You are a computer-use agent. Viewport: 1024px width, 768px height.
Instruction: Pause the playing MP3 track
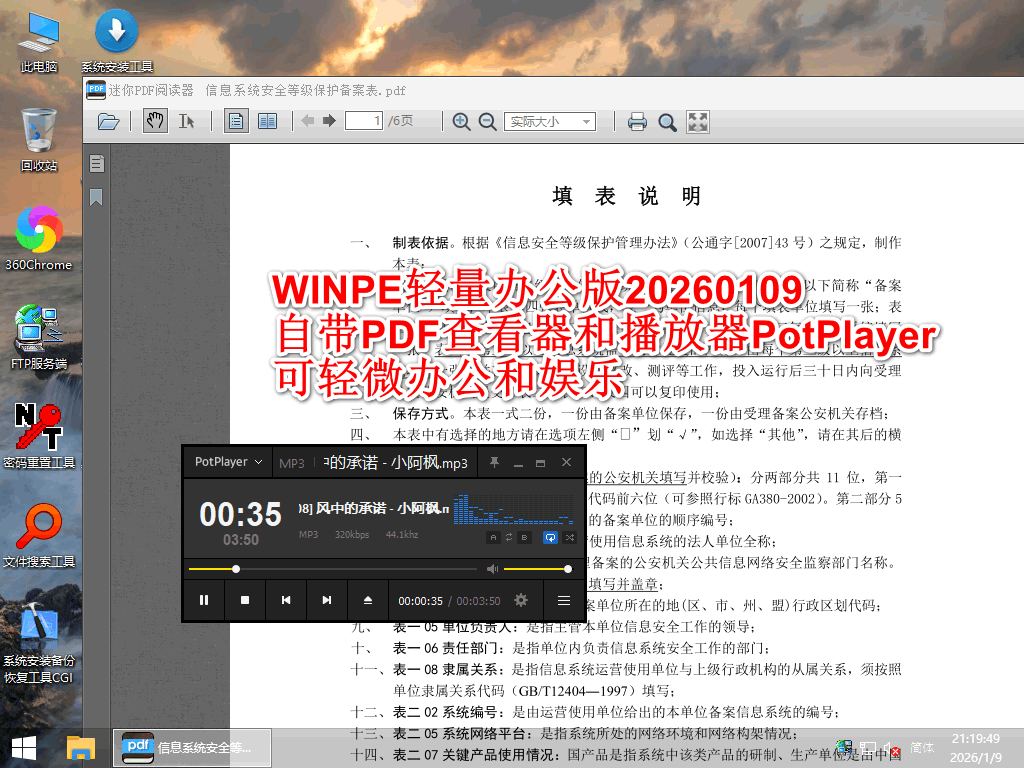tap(204, 600)
